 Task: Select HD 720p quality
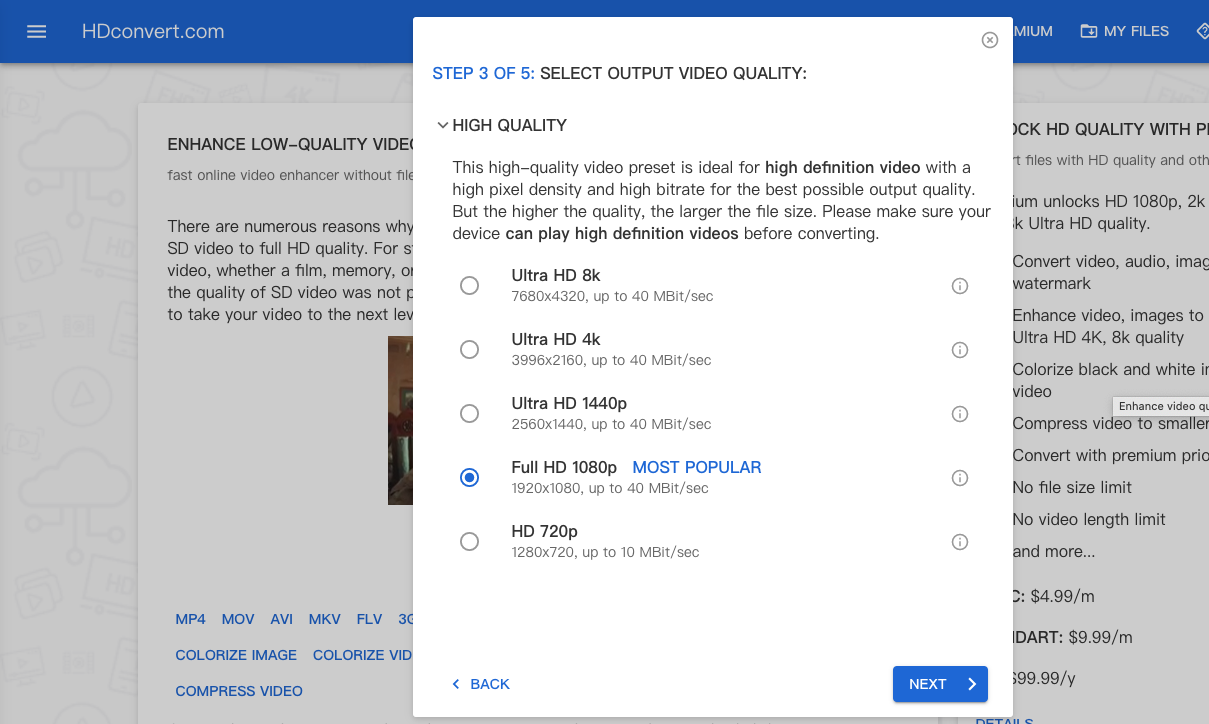coord(469,542)
